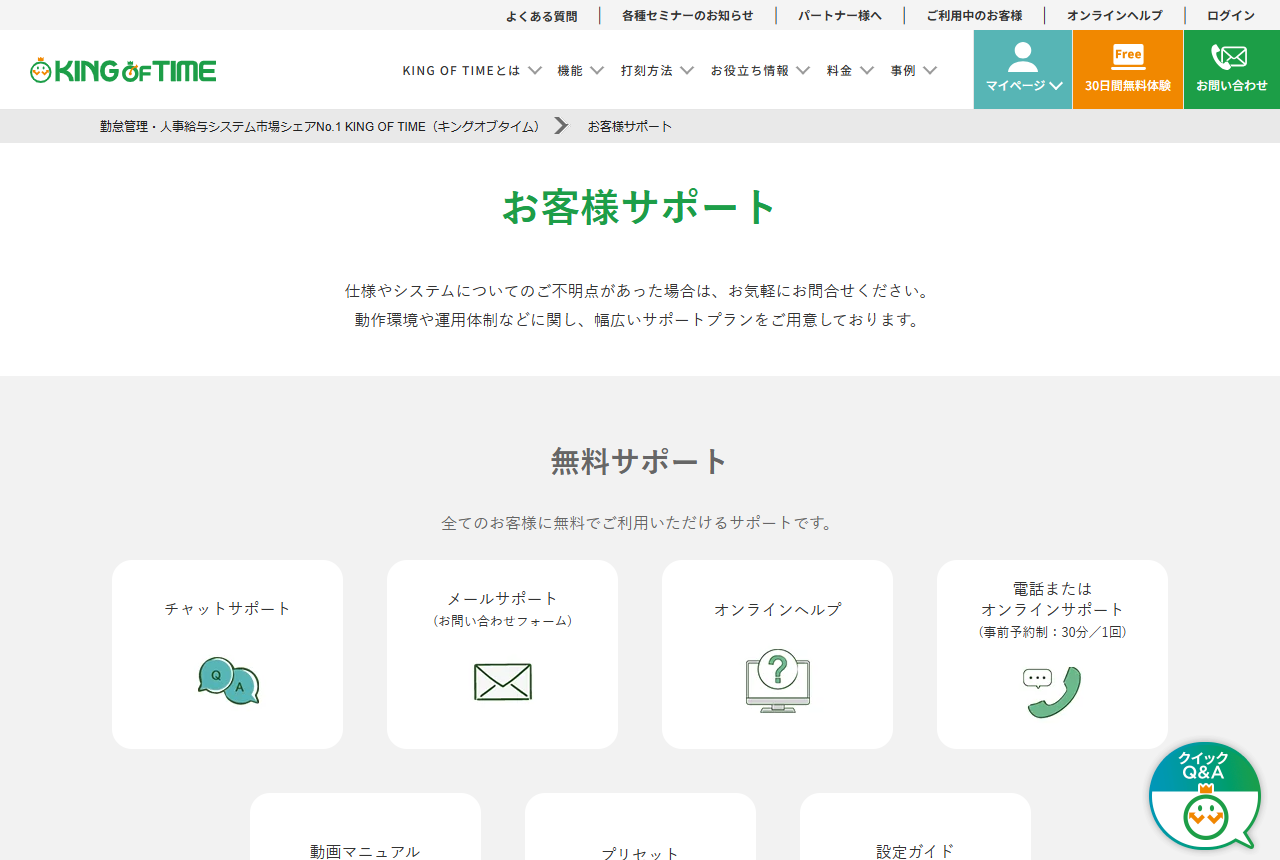Viewport: 1280px width, 860px height.
Task: Click the Free laptop trial icon
Action: (1128, 56)
